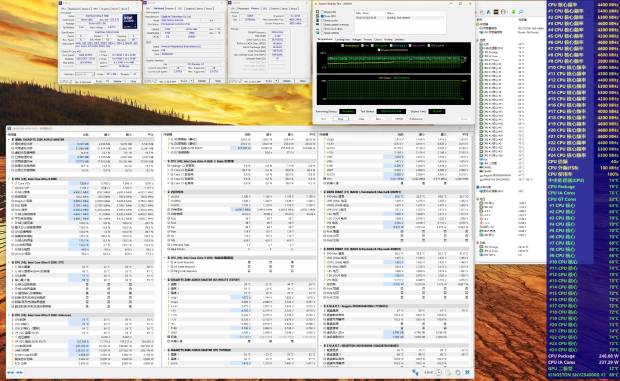Viewport: 620px width, 381px height.
Task: Click Validate in the CPU-Z Mainboard window
Action: click(201, 81)
